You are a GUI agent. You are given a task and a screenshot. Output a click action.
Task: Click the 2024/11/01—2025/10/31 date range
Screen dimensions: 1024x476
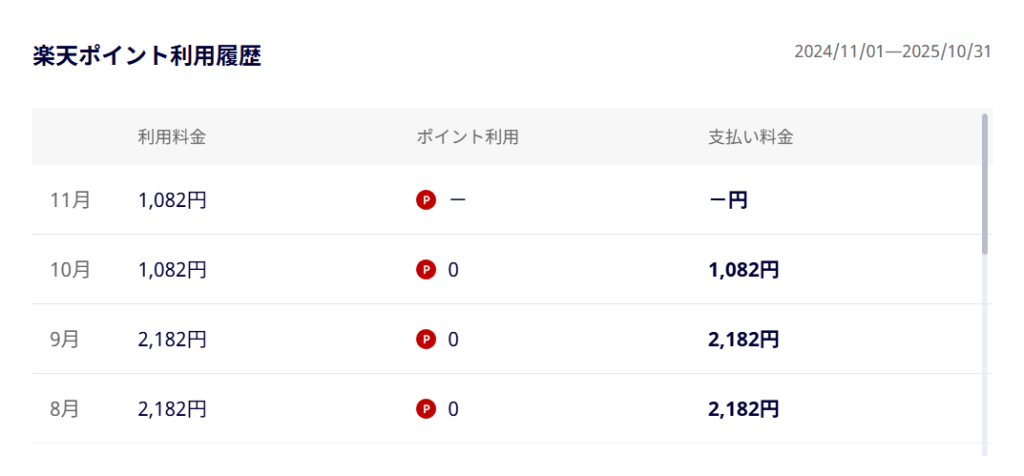[893, 52]
